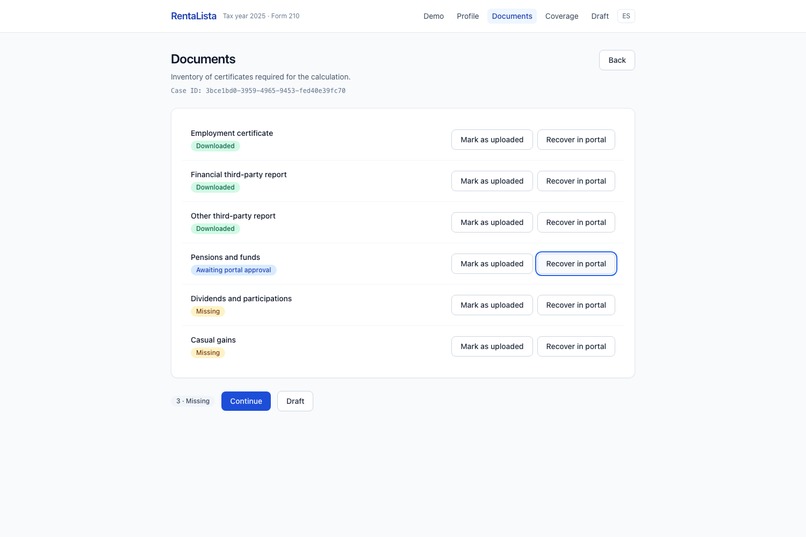Click the Other third-party report Downloaded badge
Viewport: 806px width, 537px height.
(215, 229)
